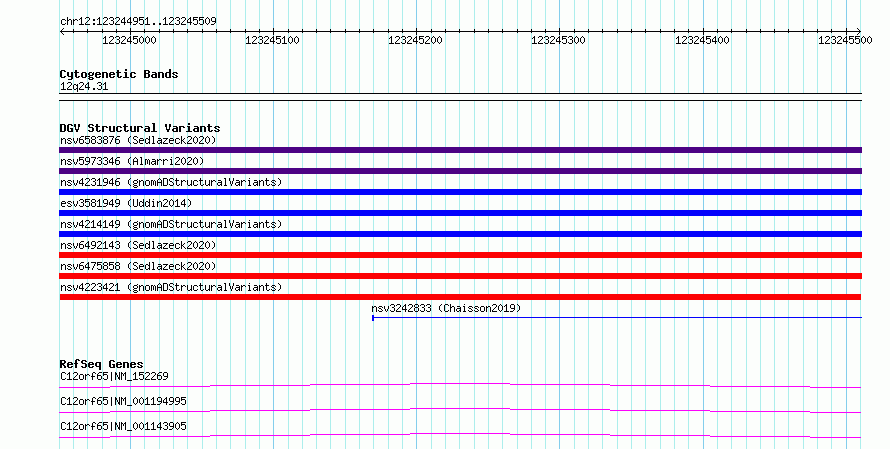The image size is (890, 449).
Task: Click ruler position 123245000
Action: pos(129,40)
